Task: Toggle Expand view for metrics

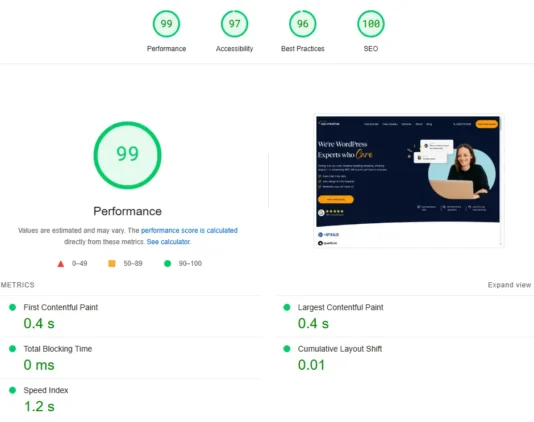Action: [x=509, y=285]
